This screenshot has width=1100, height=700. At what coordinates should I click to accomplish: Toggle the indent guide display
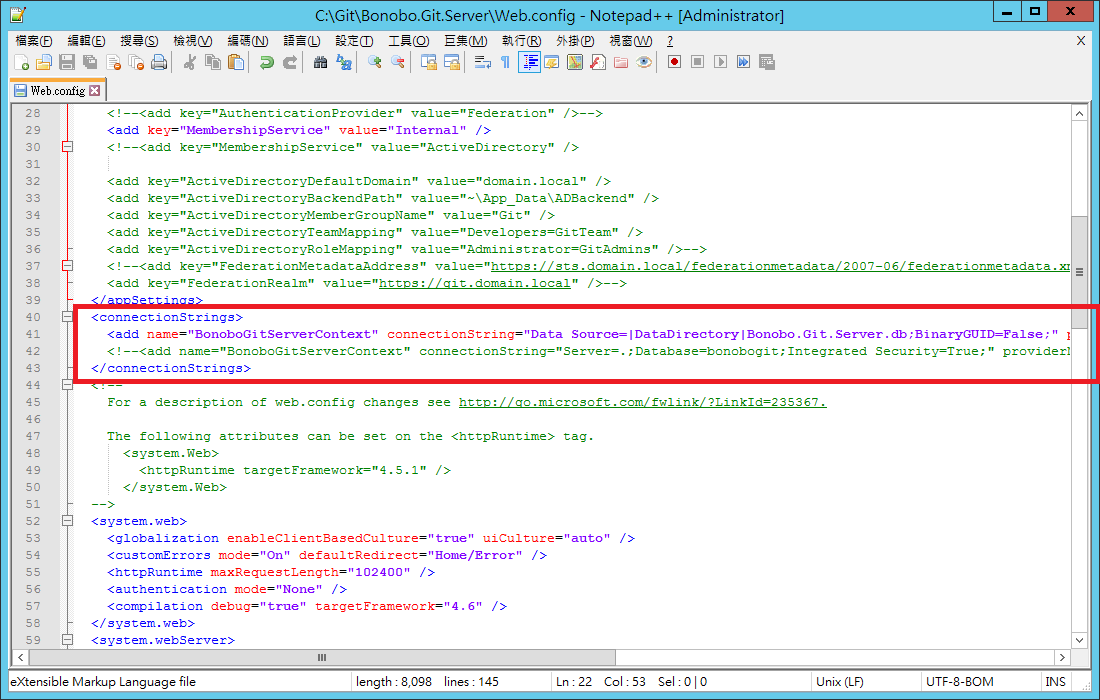click(x=528, y=62)
